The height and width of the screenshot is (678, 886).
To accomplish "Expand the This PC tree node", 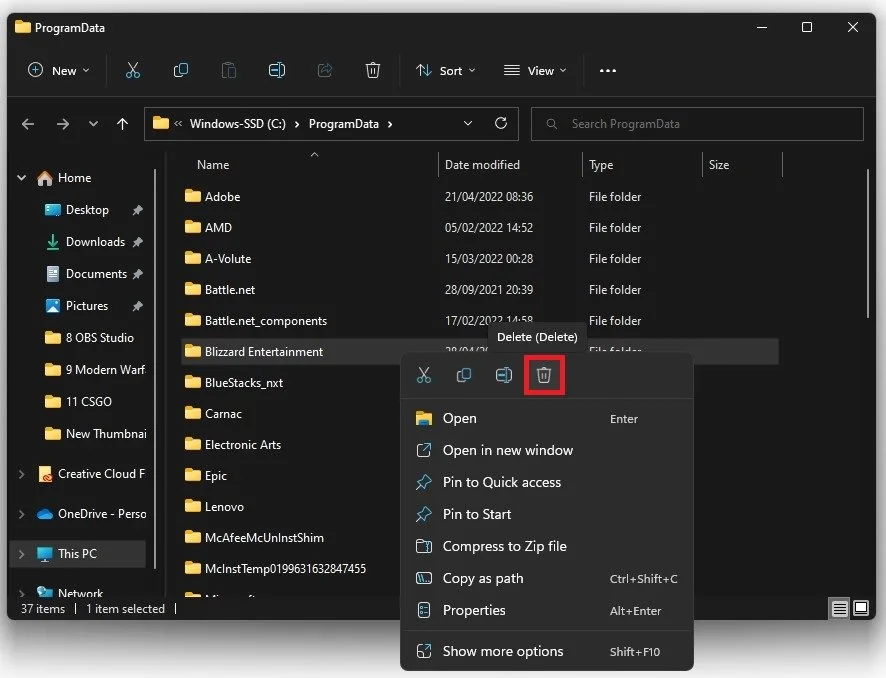I will tap(21, 554).
